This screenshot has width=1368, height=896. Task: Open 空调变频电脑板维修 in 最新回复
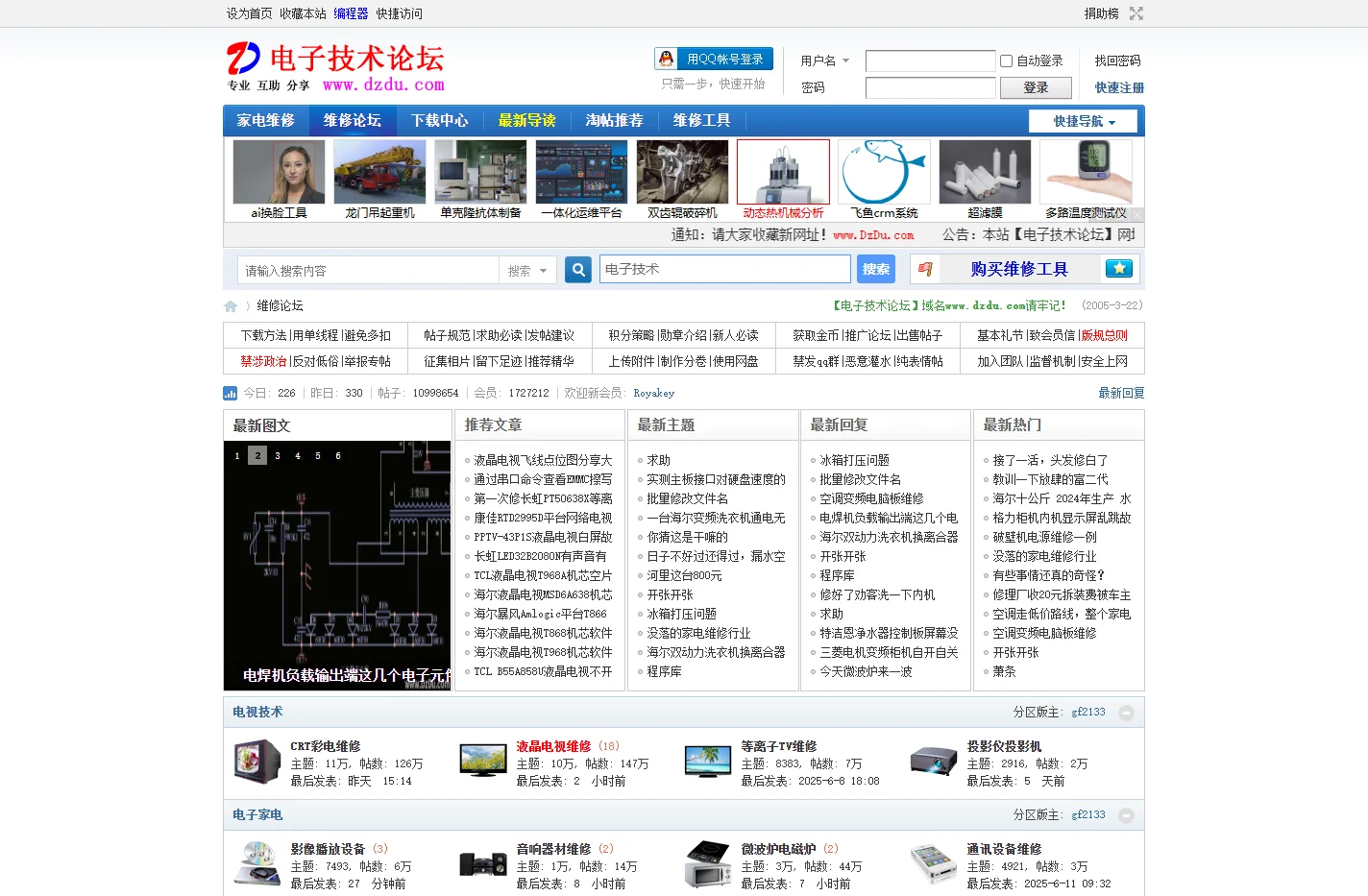click(x=871, y=498)
